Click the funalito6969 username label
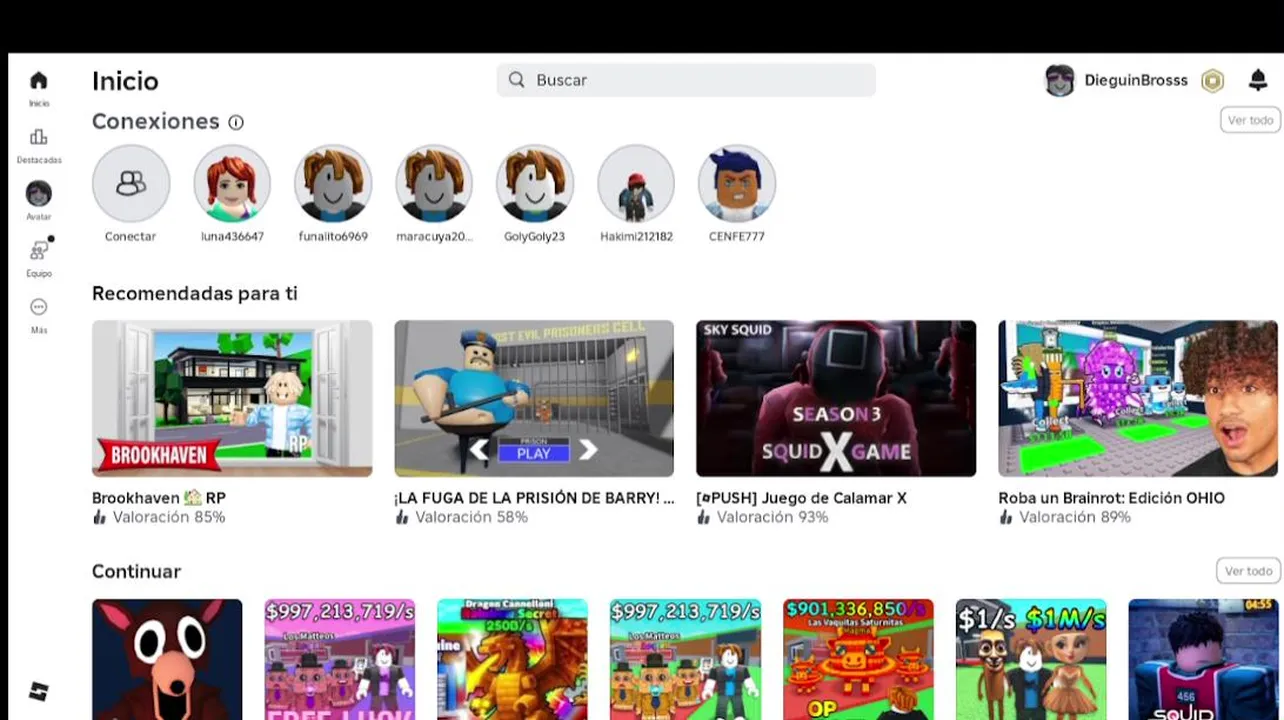Image resolution: width=1284 pixels, height=720 pixels. pos(333,237)
